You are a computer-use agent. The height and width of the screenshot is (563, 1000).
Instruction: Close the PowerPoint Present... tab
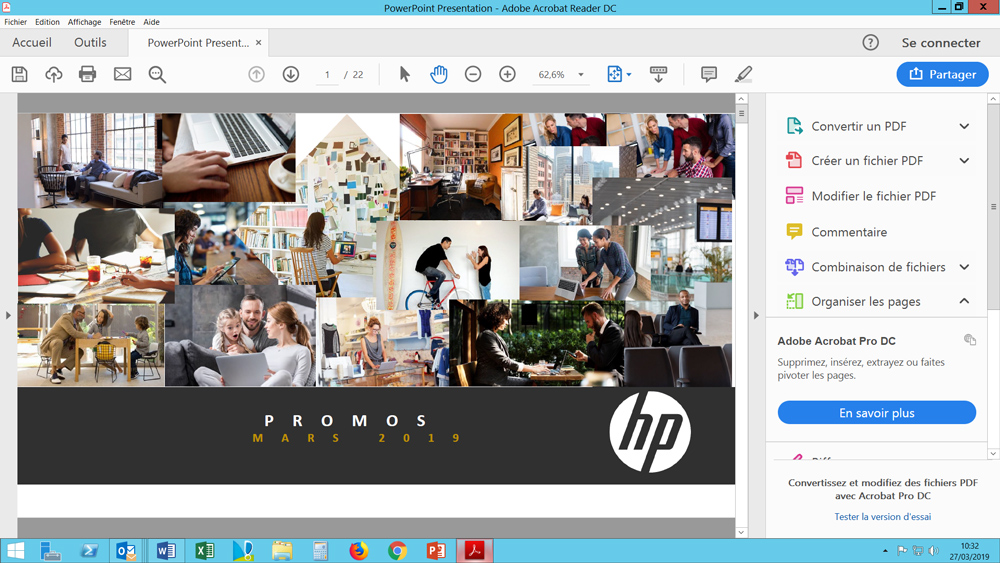point(258,43)
